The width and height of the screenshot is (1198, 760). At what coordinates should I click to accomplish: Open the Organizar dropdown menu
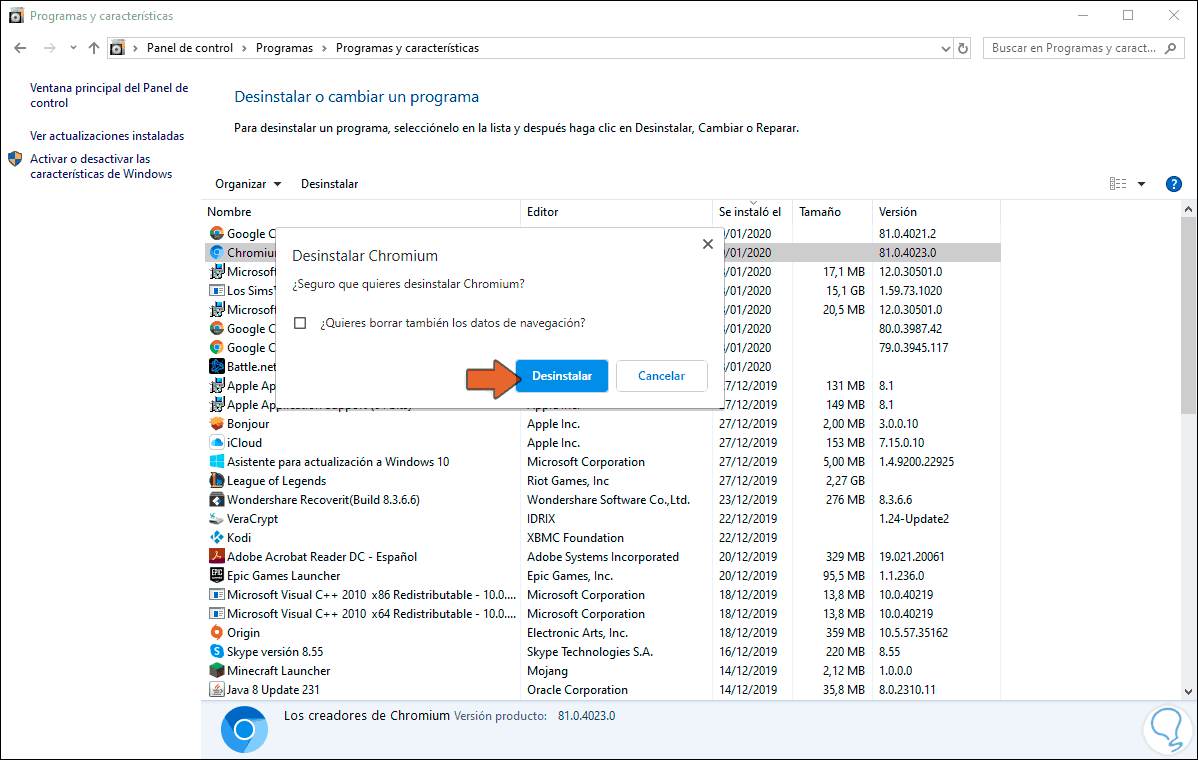(x=248, y=184)
